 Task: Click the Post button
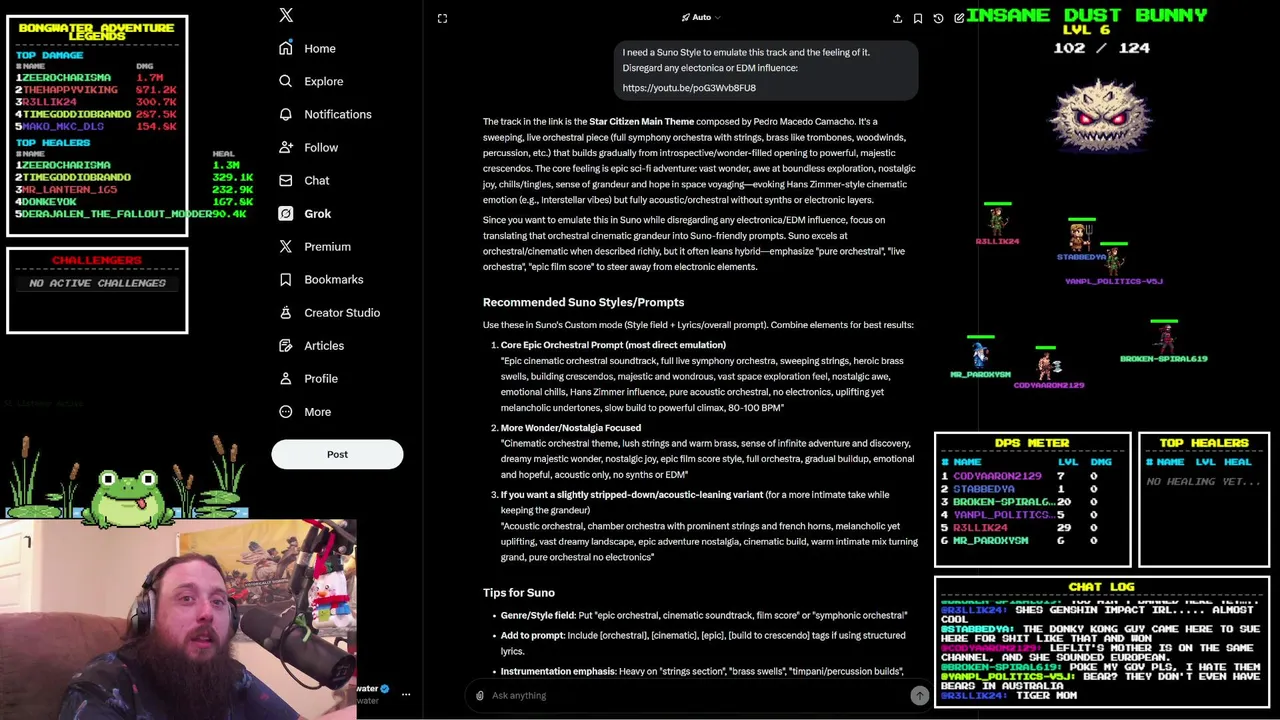[x=337, y=454]
